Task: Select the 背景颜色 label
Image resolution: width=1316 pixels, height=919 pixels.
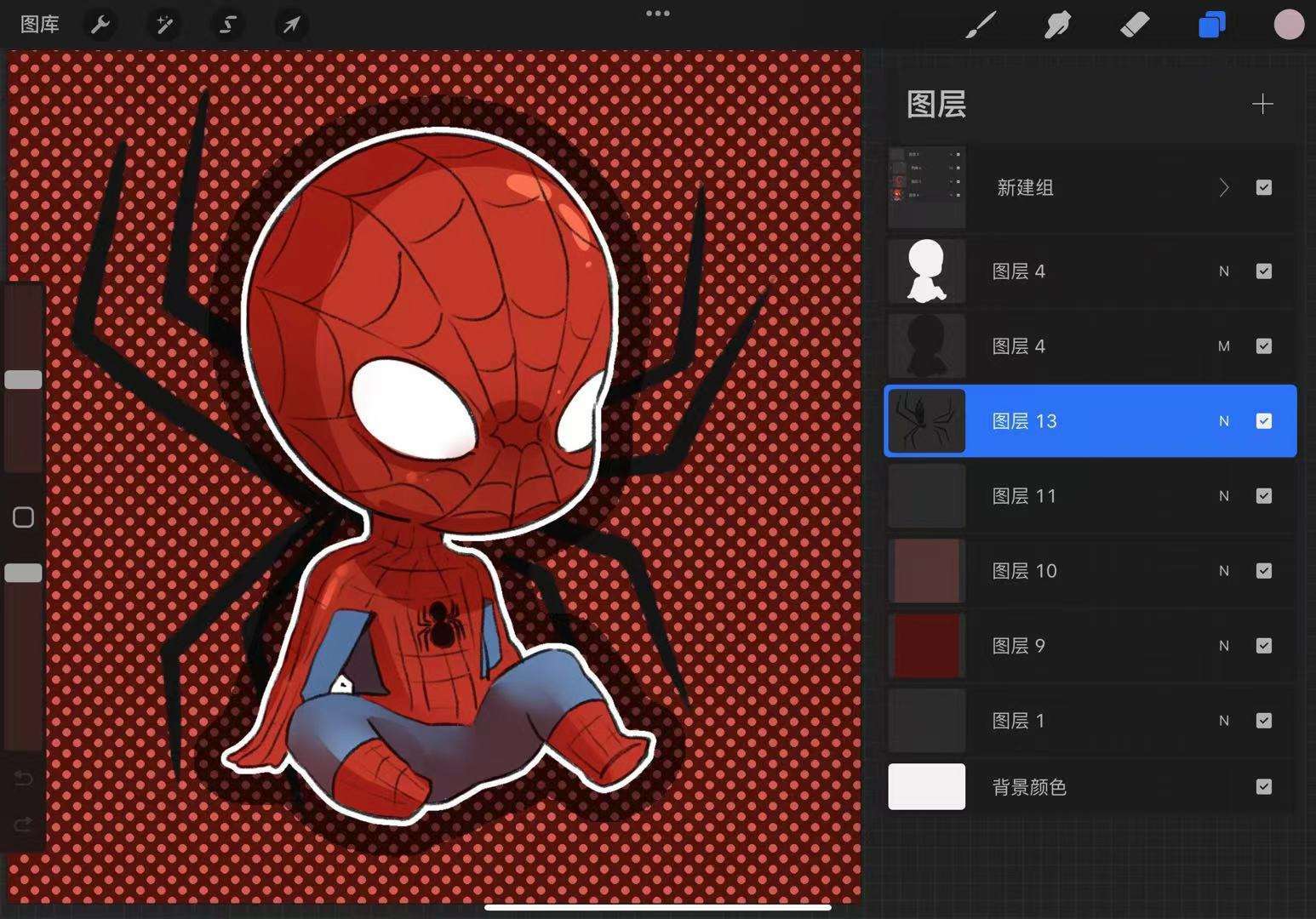Action: 1029,787
